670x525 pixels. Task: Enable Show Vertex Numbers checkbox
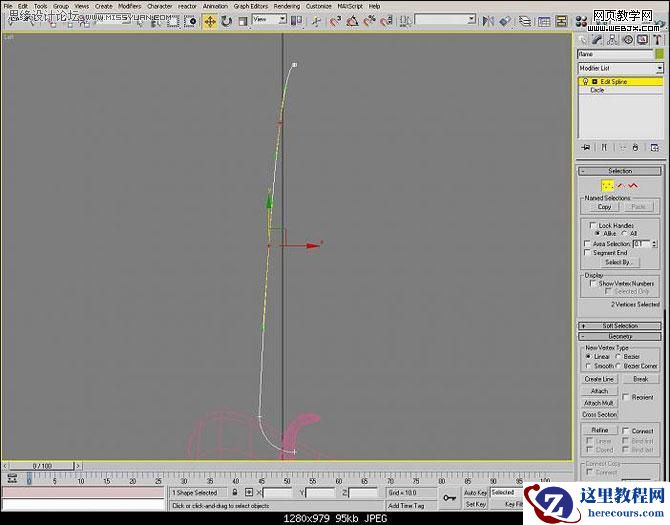coord(588,283)
